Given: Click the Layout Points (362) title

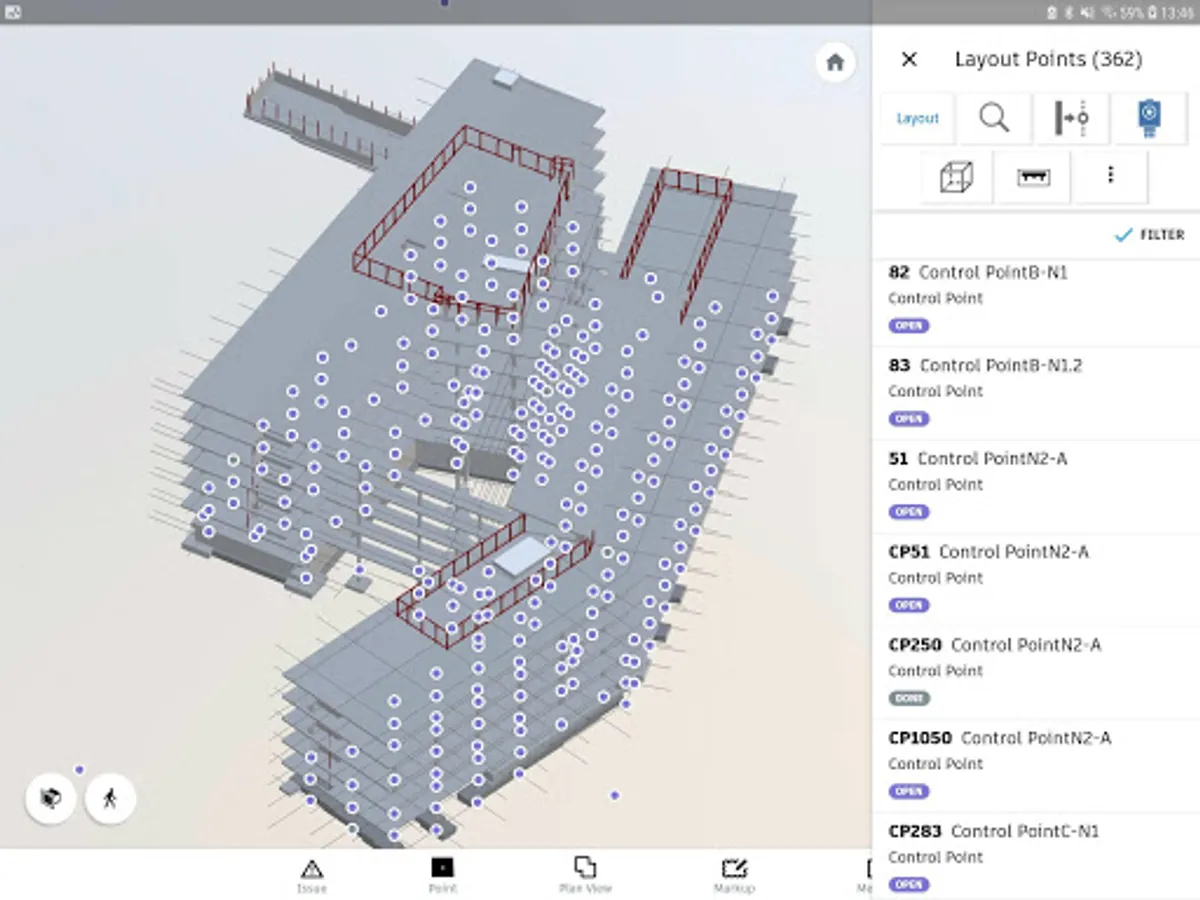Looking at the screenshot, I should (x=1048, y=59).
